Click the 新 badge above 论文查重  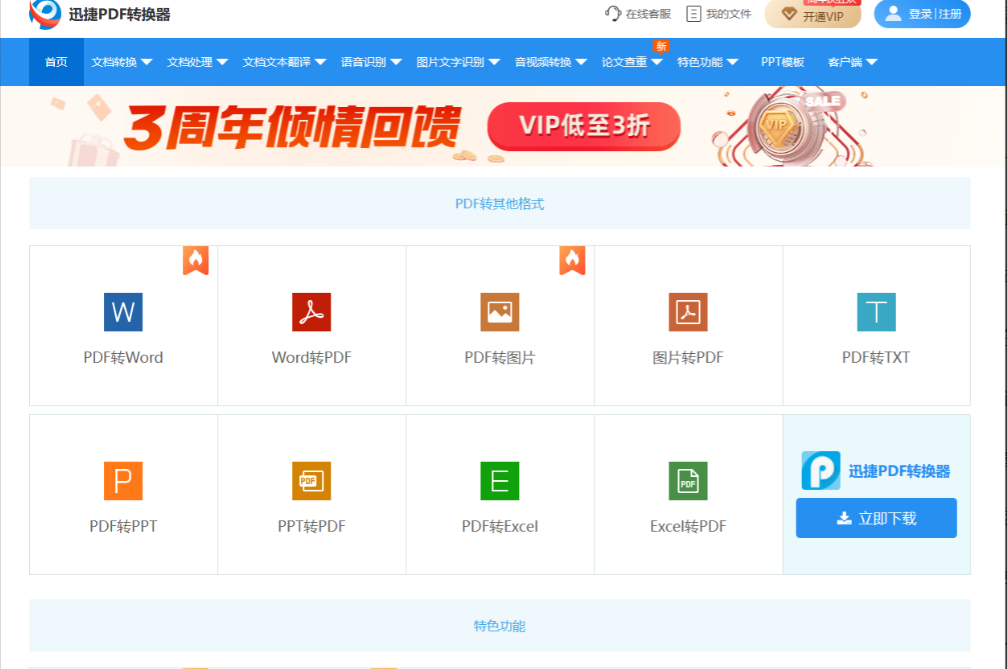click(661, 46)
